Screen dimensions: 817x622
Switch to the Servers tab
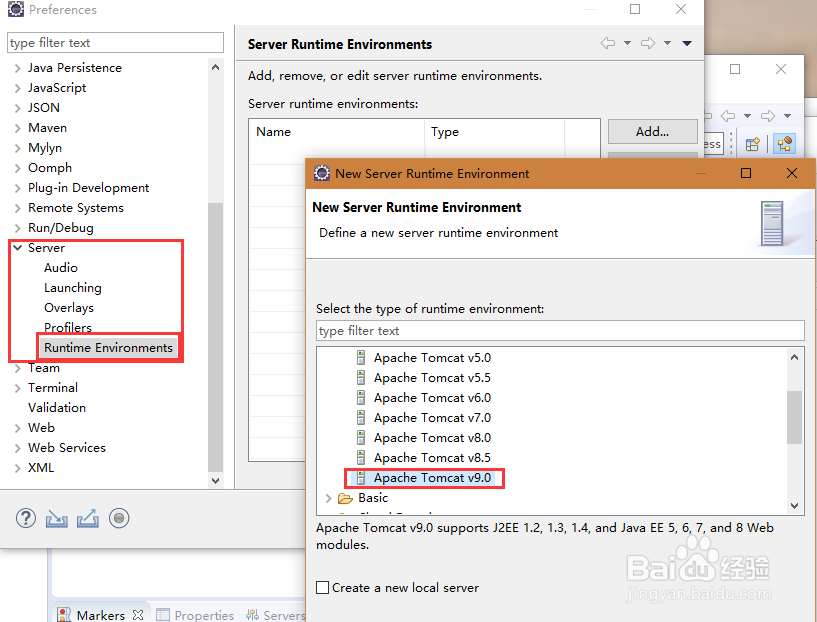(x=284, y=615)
